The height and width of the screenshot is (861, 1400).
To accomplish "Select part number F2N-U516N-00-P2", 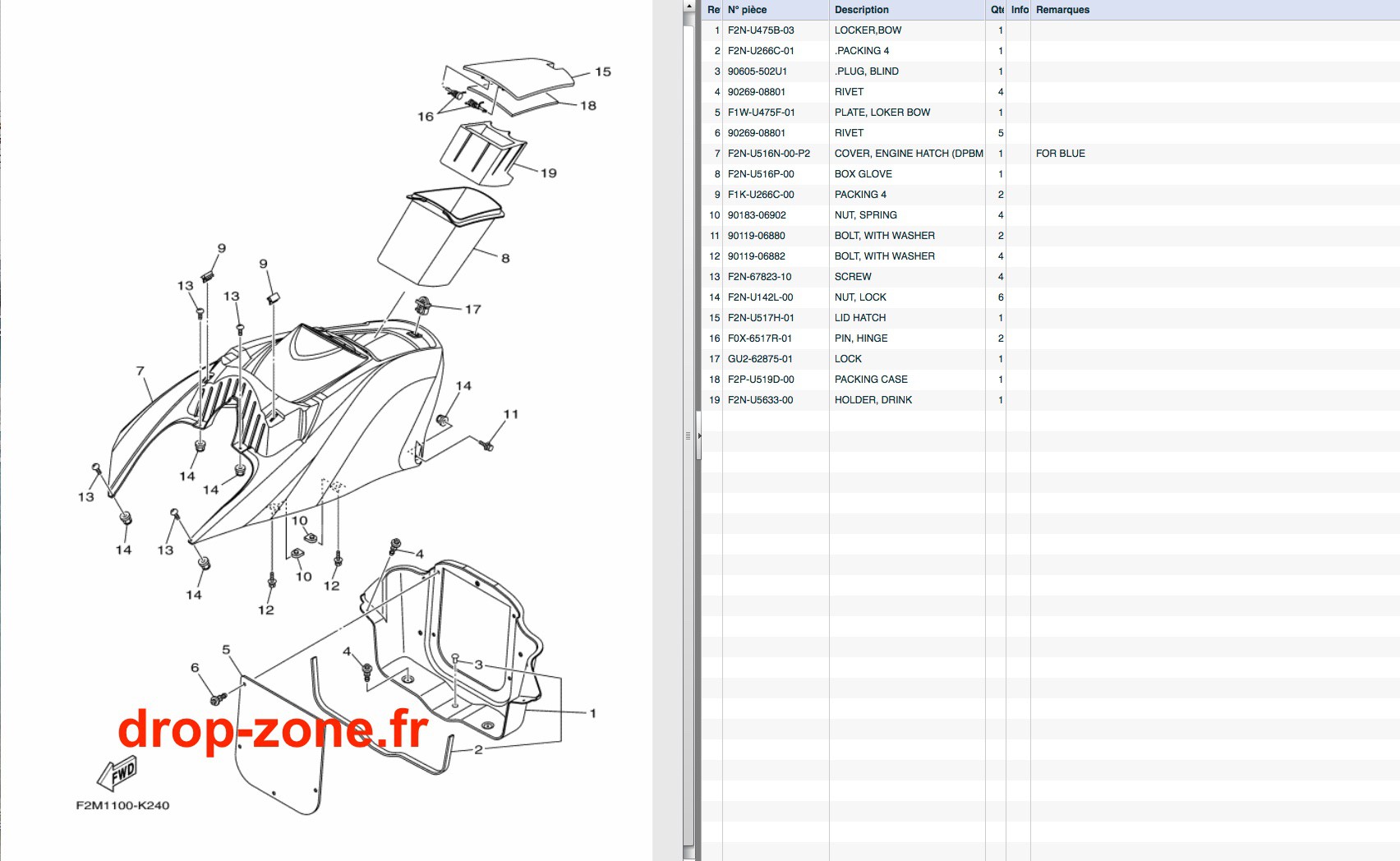I will 769,154.
